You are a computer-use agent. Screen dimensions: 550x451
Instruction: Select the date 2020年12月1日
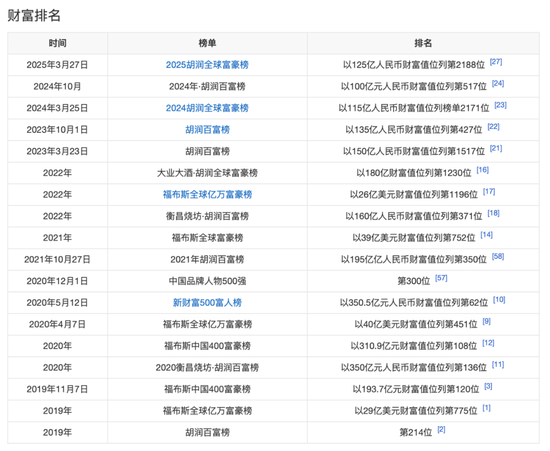57,281
